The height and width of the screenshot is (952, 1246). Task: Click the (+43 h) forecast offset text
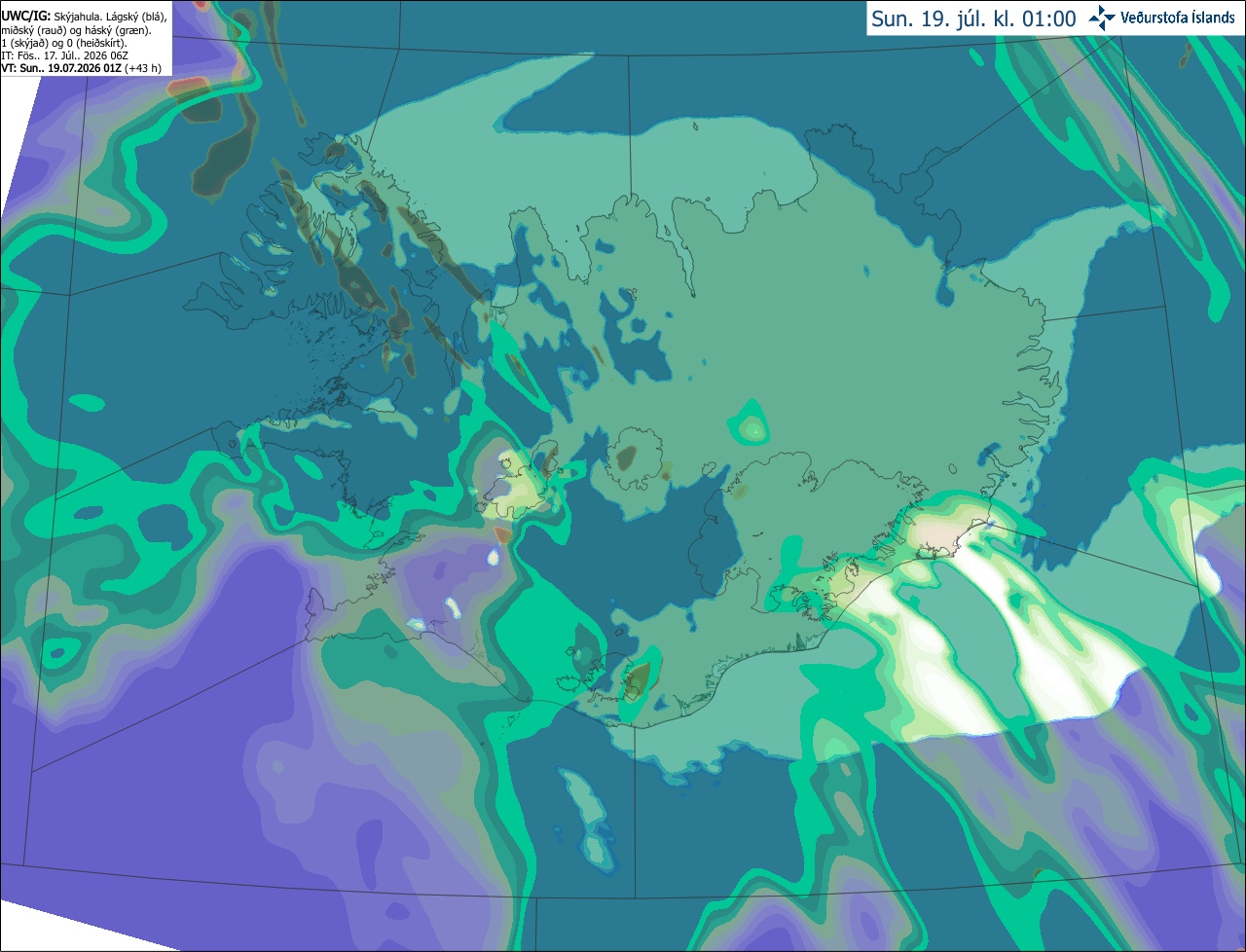pos(143,68)
